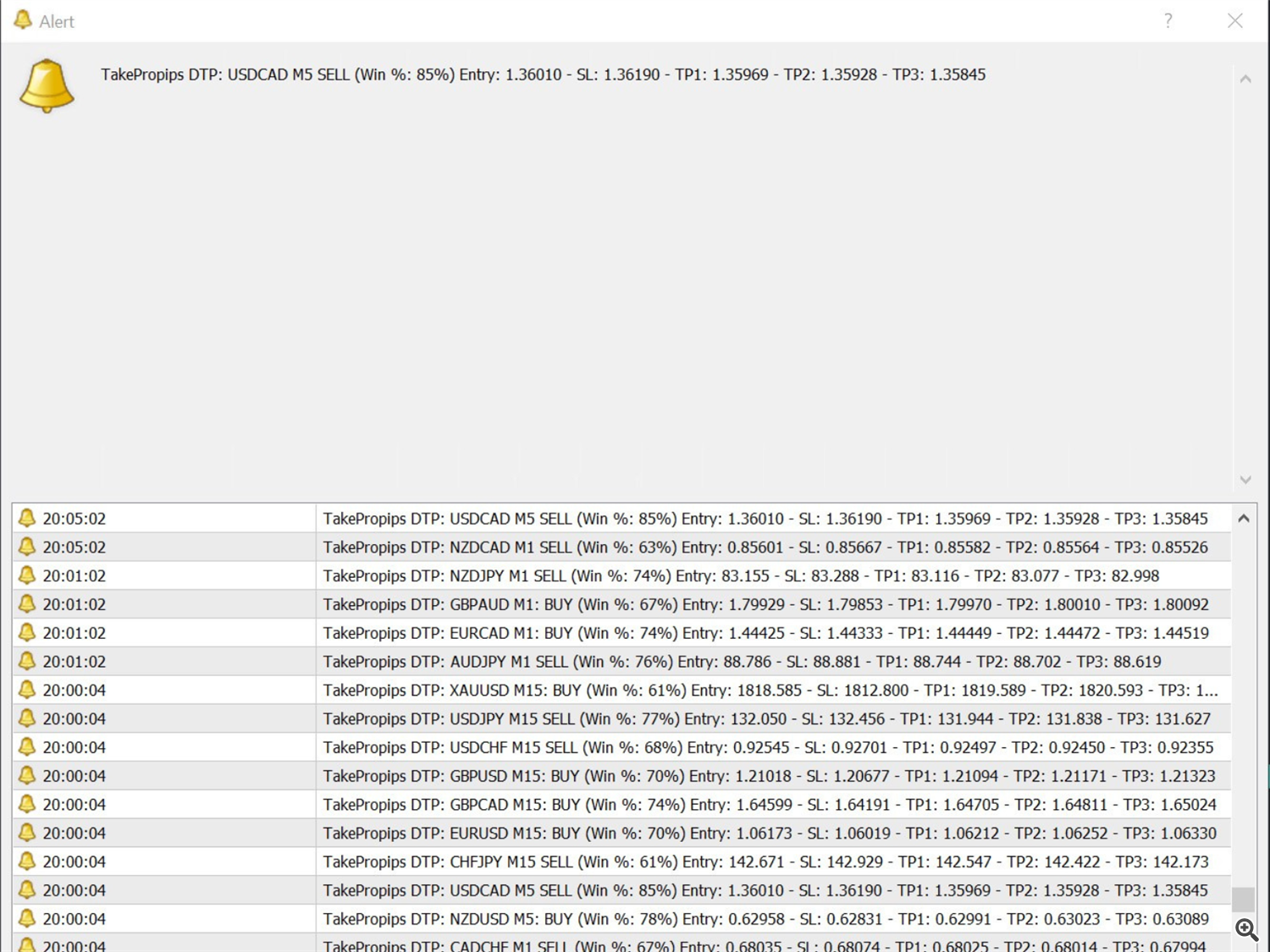Click the large yellow alert bell icon
The image size is (1270, 952).
pos(47,85)
